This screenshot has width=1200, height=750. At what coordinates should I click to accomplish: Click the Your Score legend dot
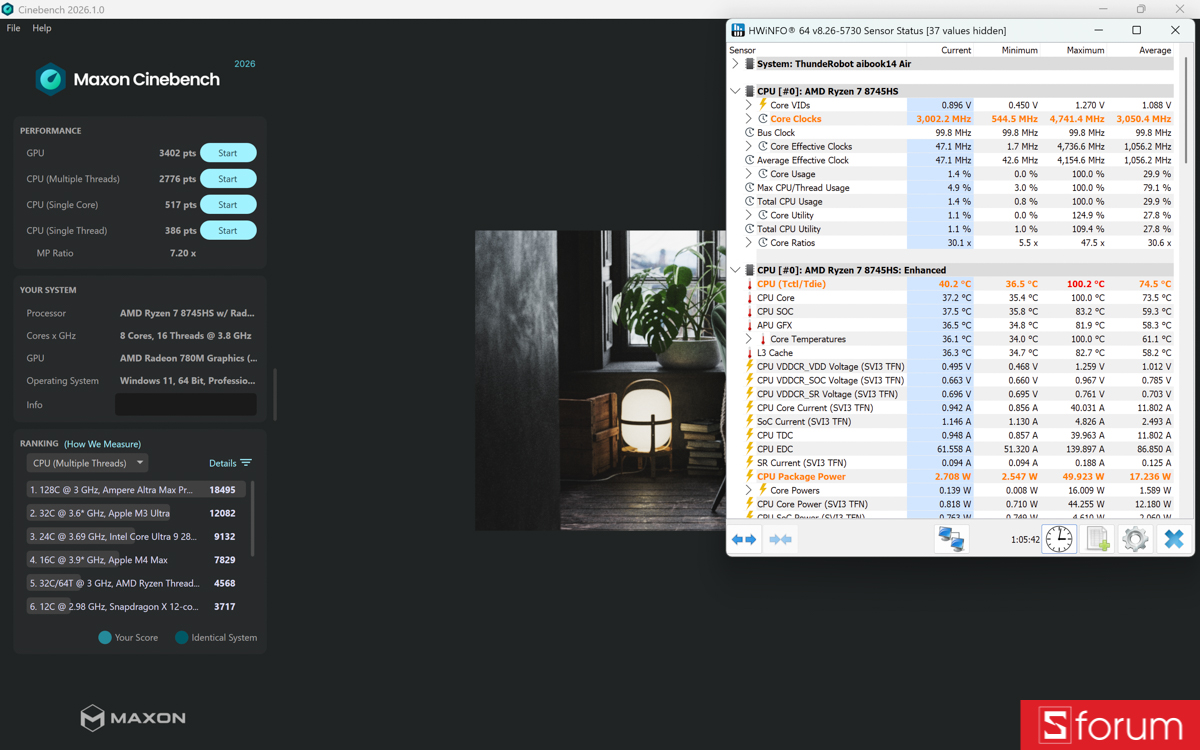click(x=105, y=637)
